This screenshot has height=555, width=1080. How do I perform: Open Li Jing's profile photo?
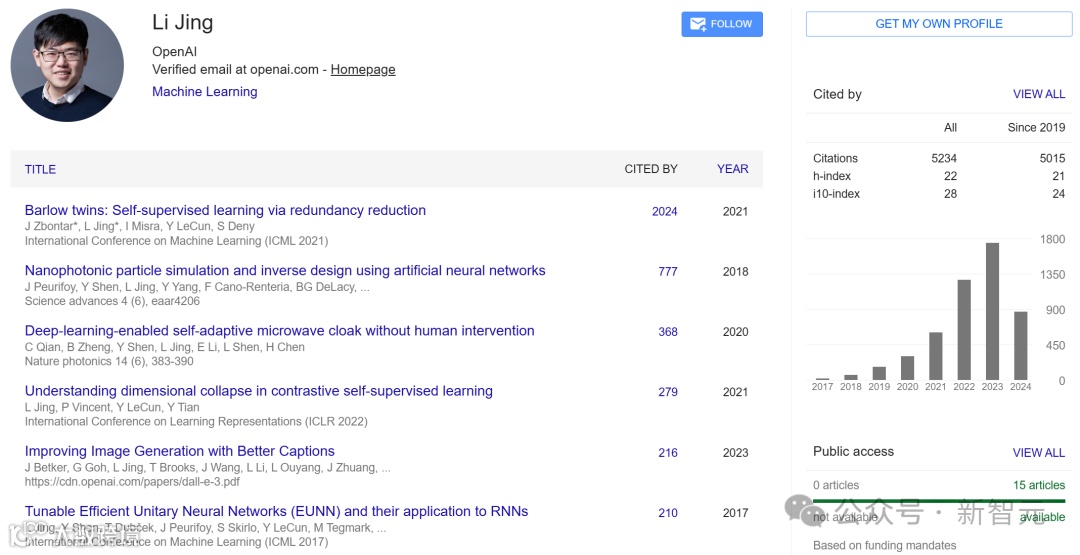[x=67, y=66]
